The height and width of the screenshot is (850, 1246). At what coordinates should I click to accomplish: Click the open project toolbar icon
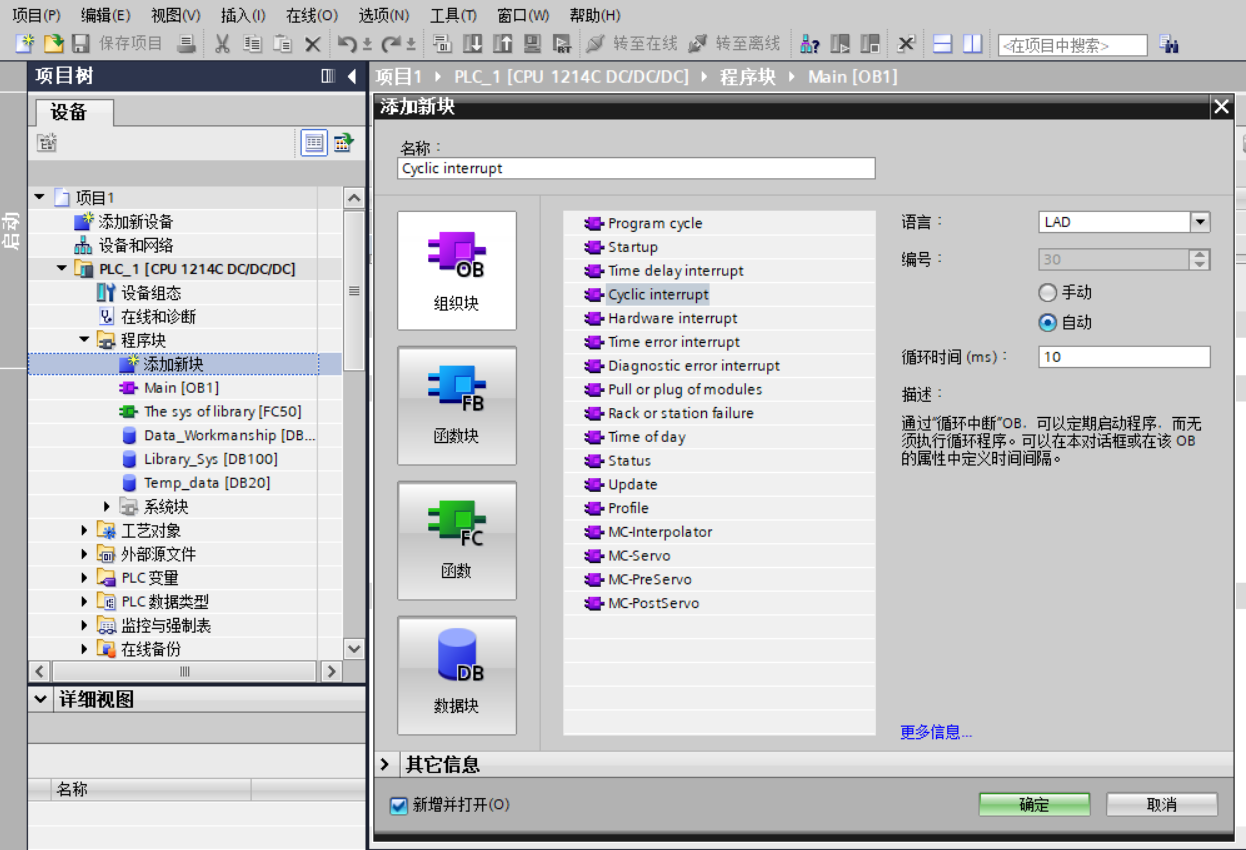pos(53,44)
